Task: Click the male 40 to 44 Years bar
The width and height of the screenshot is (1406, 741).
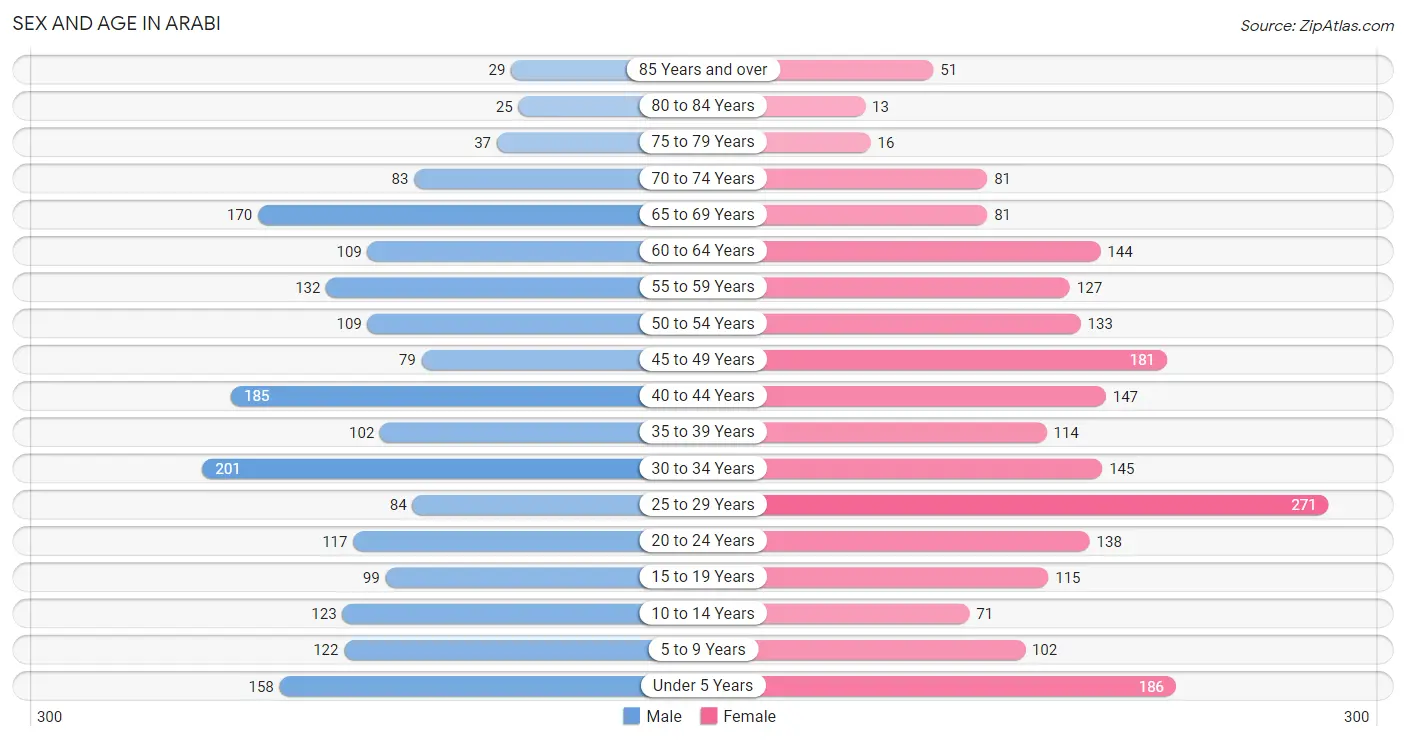Action: (x=436, y=396)
